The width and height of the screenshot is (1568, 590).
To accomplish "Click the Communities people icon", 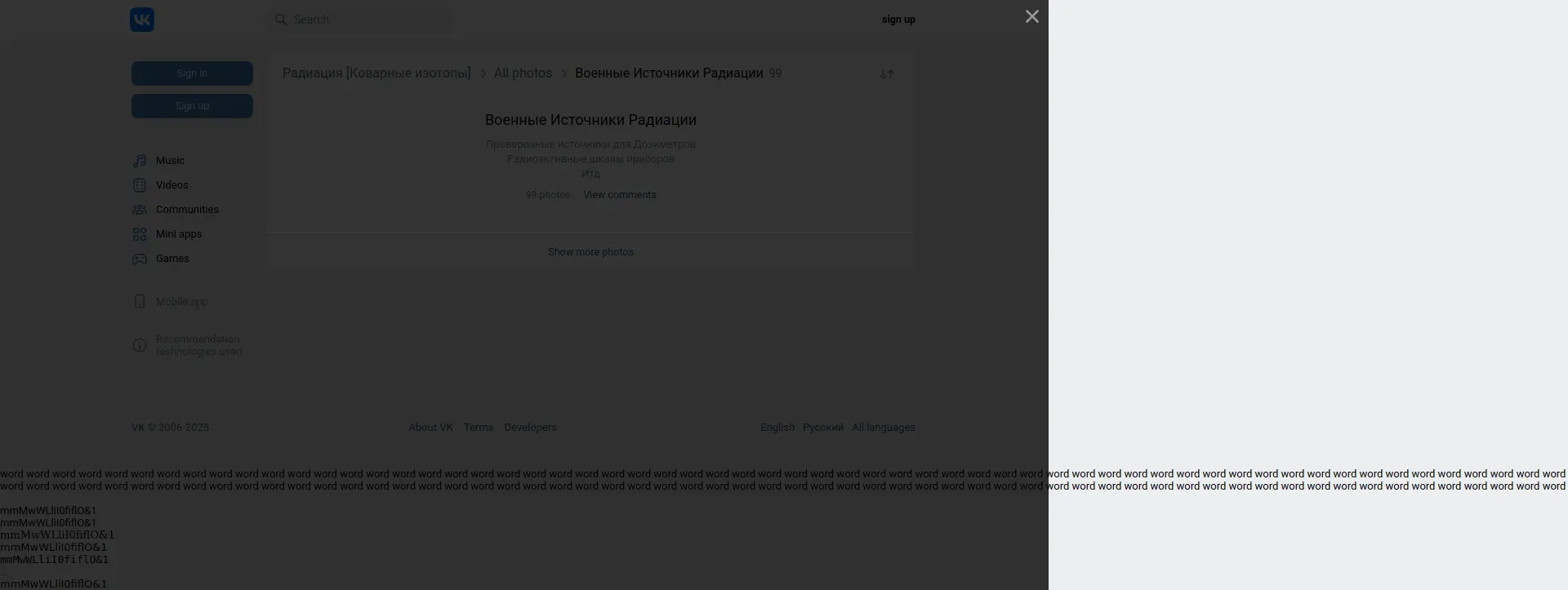I will (140, 210).
